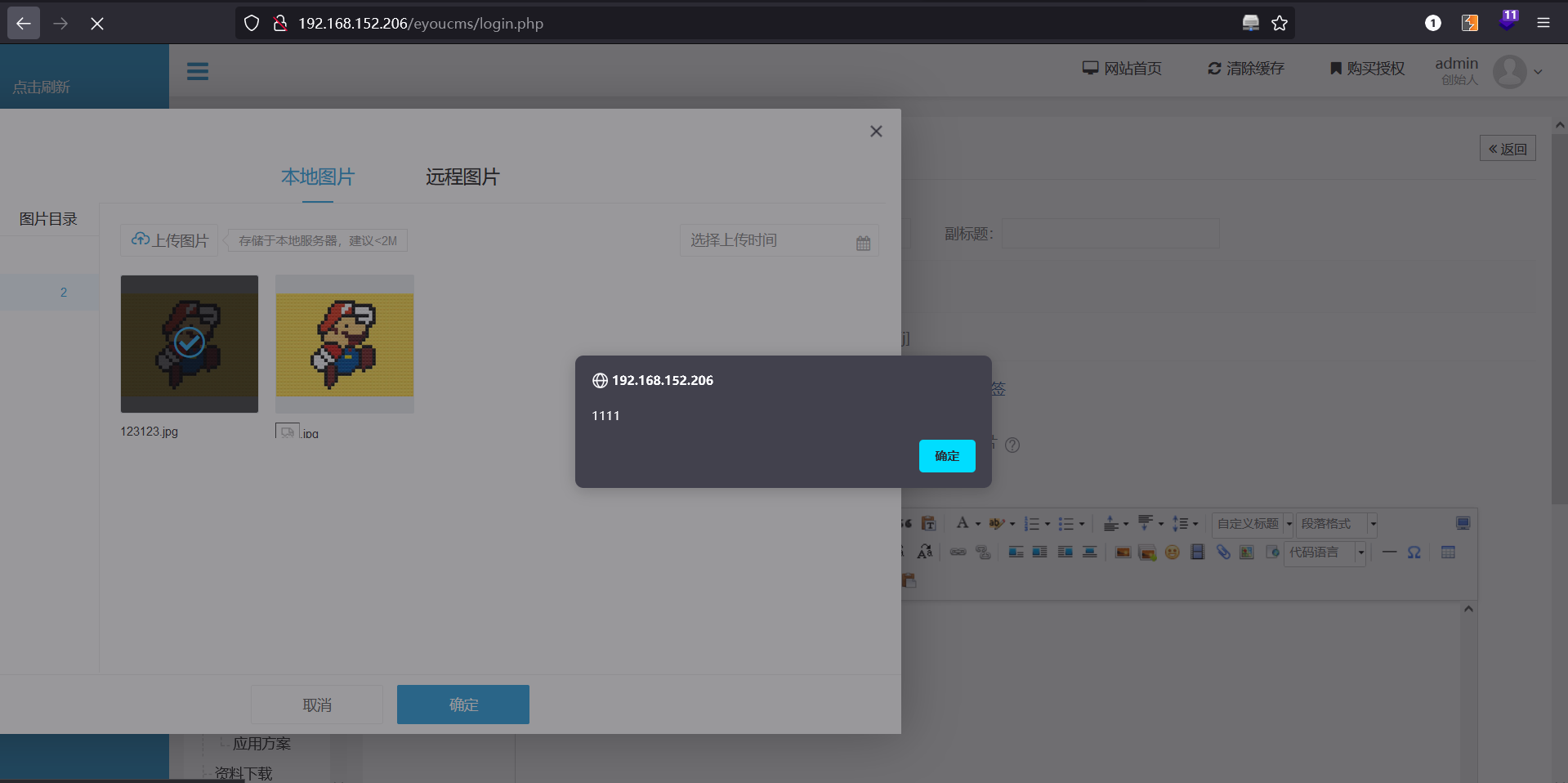Expand the admin user dropdown chevron
Image resolution: width=1568 pixels, height=783 pixels.
point(1539,72)
